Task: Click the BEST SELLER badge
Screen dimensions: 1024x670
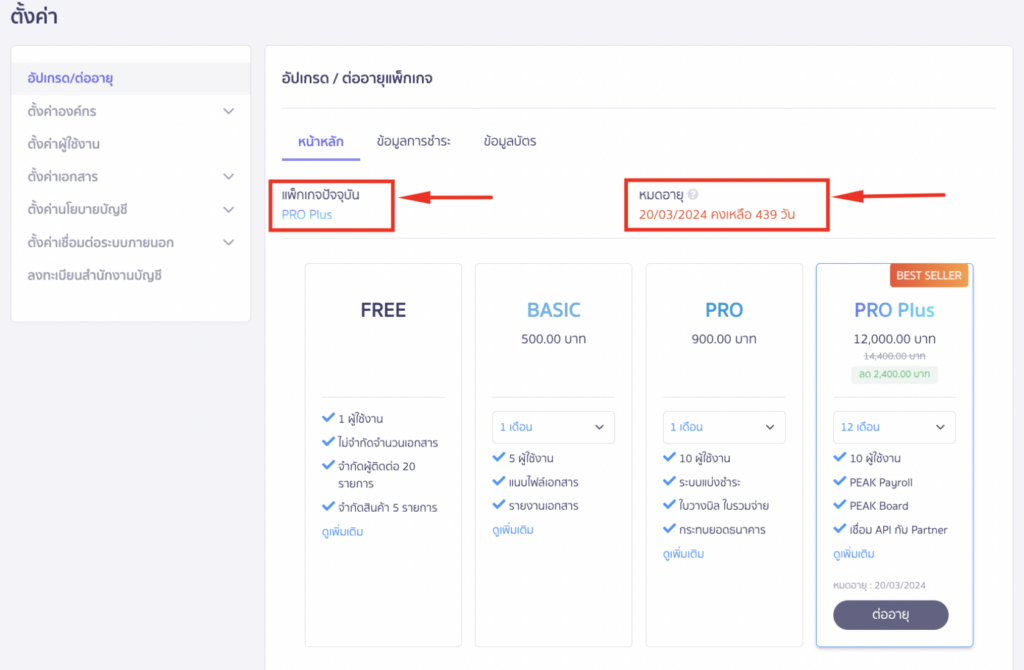Action: (x=929, y=275)
